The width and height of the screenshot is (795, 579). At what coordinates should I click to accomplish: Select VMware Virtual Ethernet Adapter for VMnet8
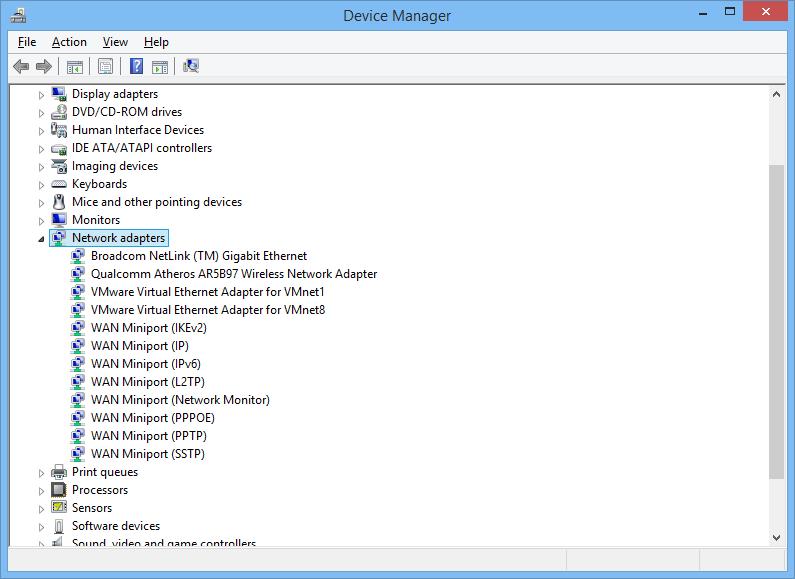pos(208,310)
